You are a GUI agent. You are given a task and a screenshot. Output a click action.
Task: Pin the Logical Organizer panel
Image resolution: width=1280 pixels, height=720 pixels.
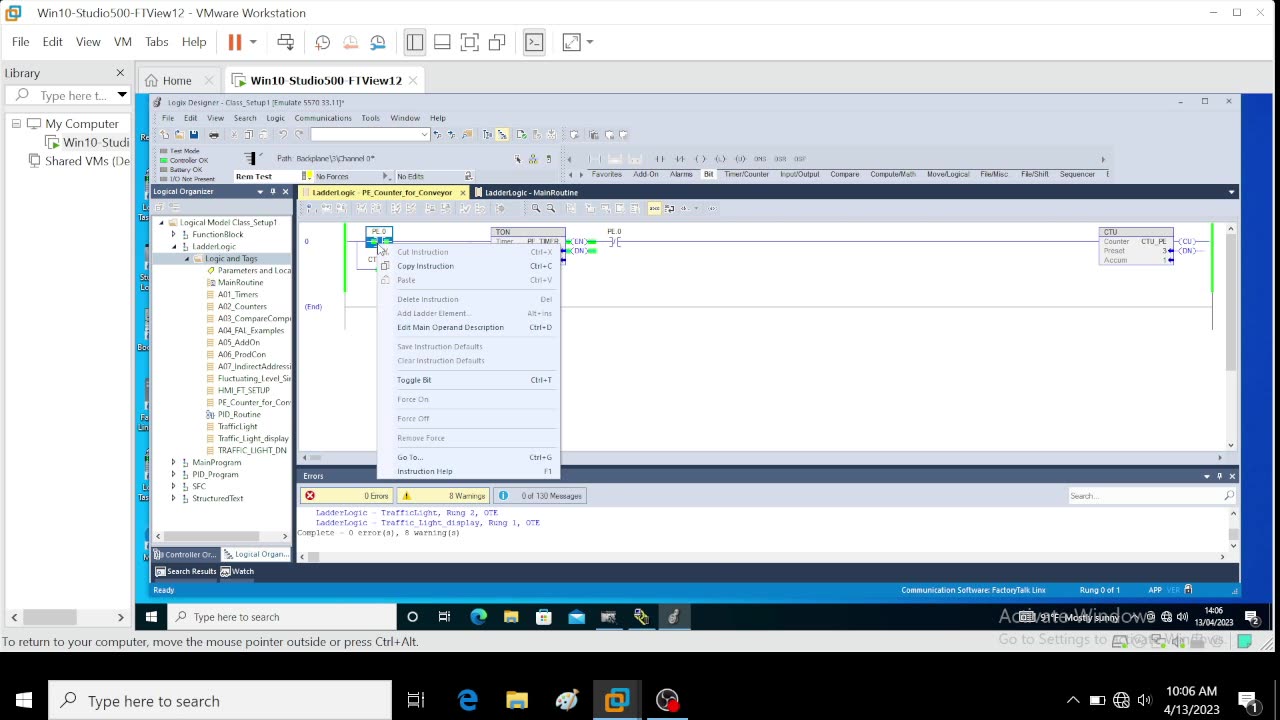click(x=272, y=192)
